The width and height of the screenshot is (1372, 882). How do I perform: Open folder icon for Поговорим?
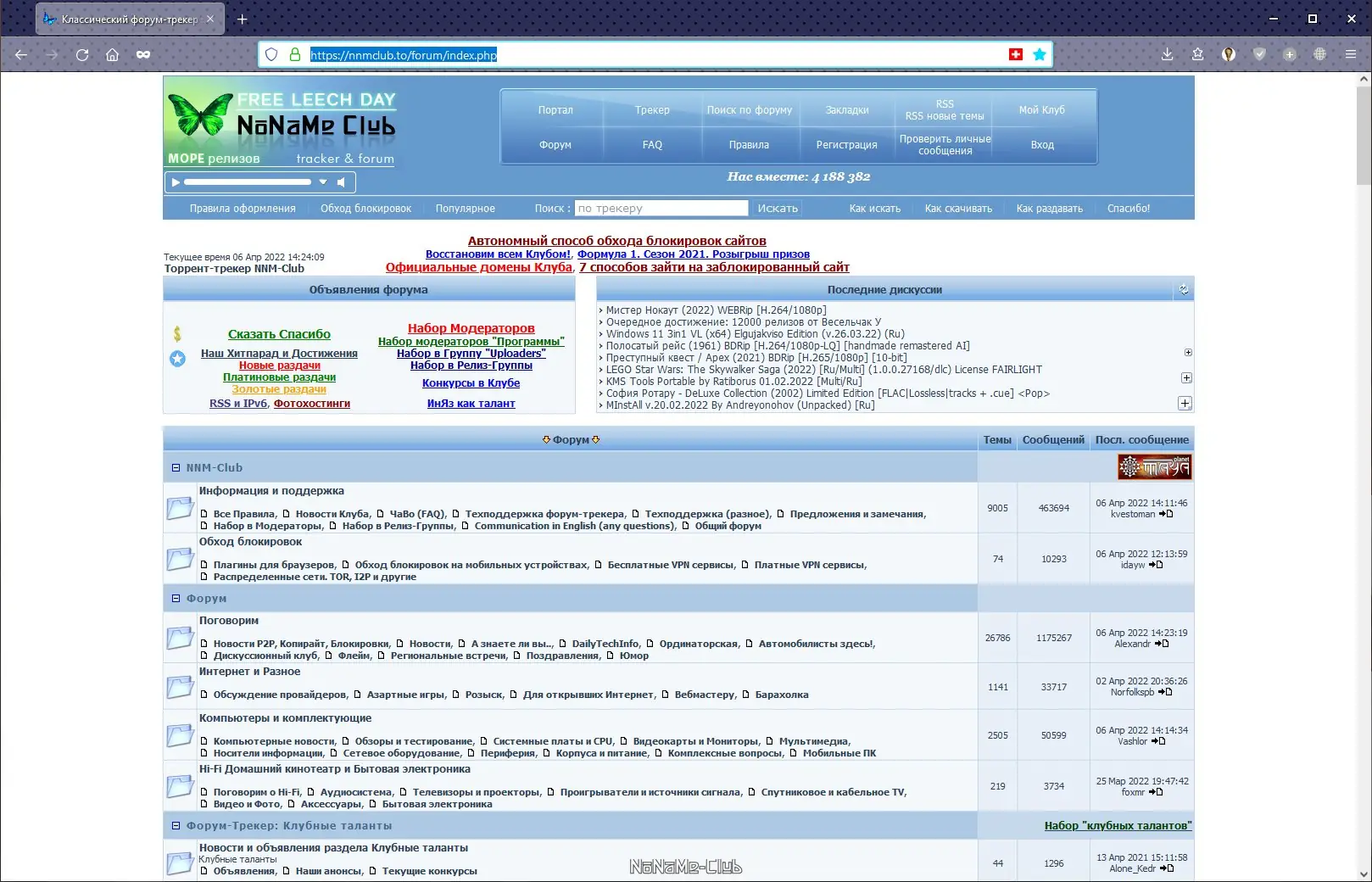[x=180, y=638]
